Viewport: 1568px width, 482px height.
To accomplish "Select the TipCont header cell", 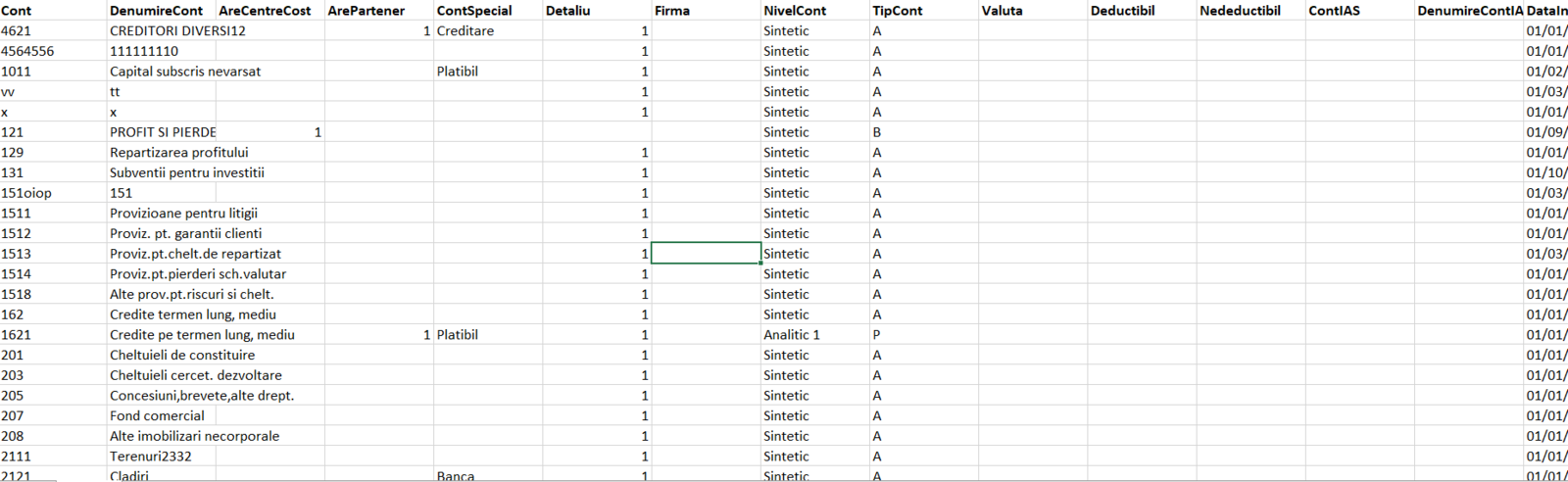I will [x=897, y=11].
